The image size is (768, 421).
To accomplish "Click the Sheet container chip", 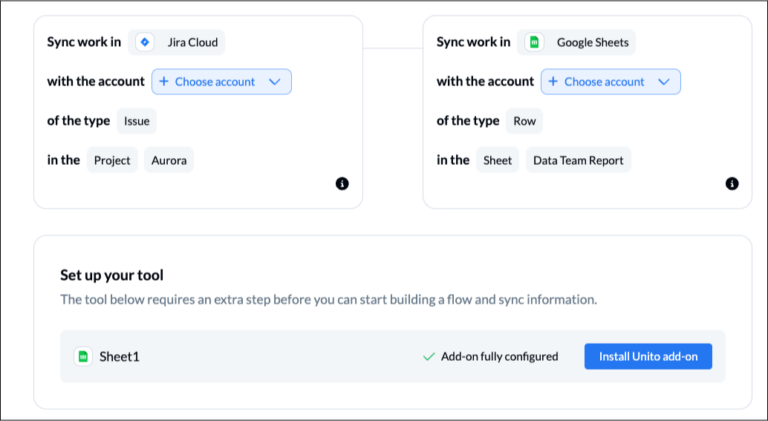I will click(498, 160).
